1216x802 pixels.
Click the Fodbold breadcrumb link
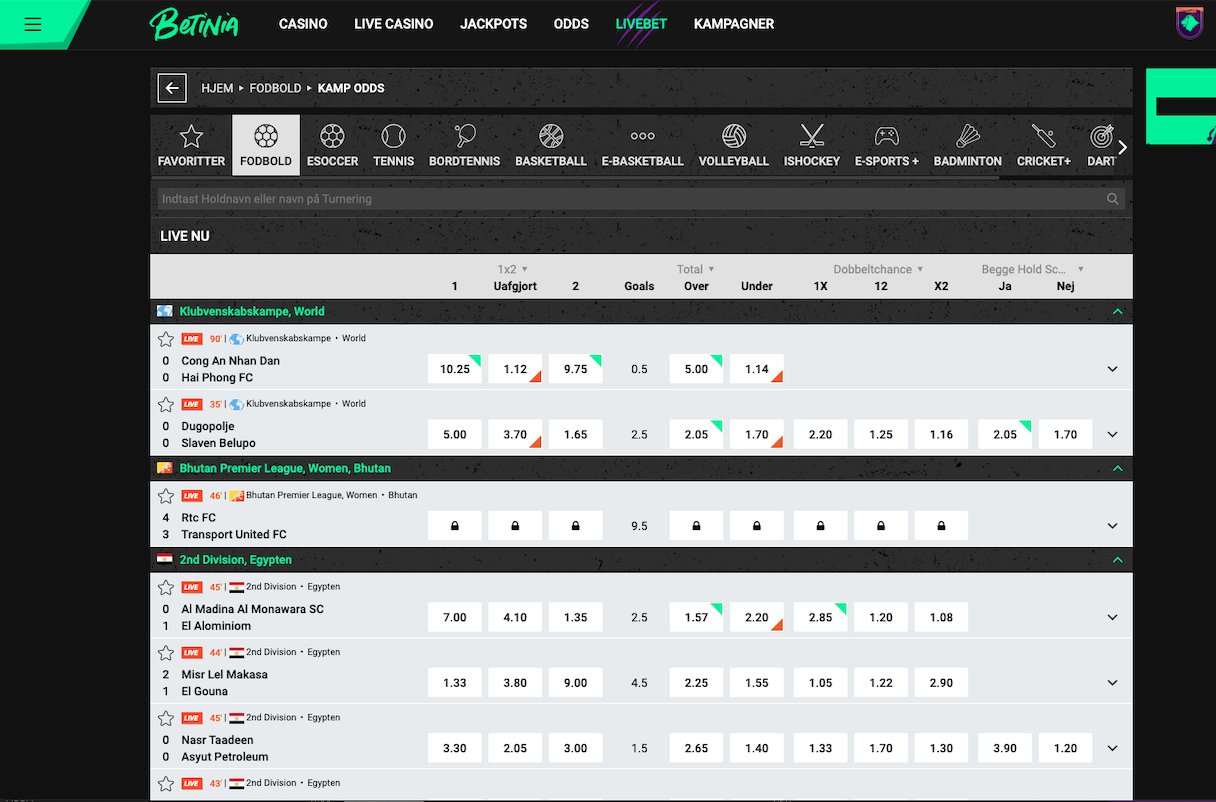[275, 88]
